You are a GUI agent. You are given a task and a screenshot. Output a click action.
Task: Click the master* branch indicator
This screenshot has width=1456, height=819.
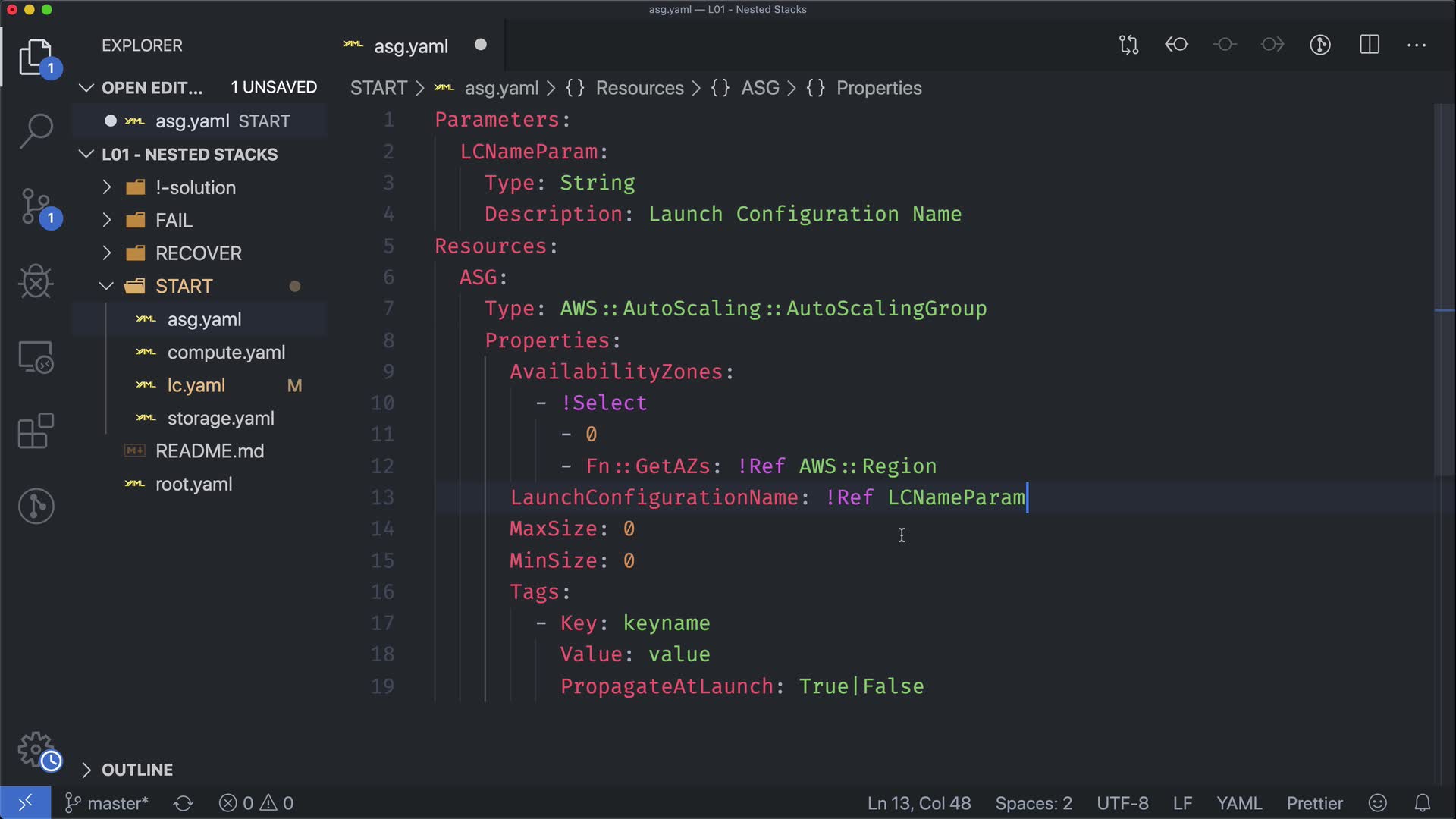coord(108,803)
